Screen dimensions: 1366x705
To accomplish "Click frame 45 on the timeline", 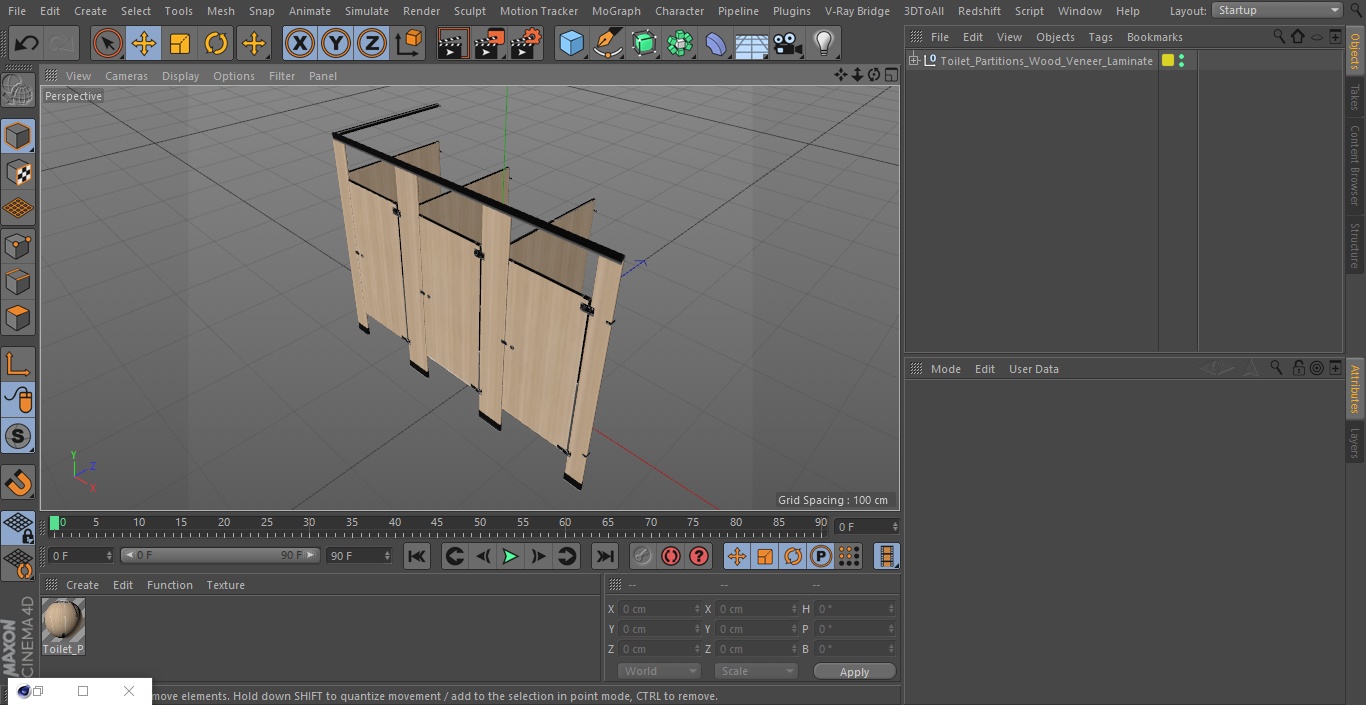I will tap(437, 524).
